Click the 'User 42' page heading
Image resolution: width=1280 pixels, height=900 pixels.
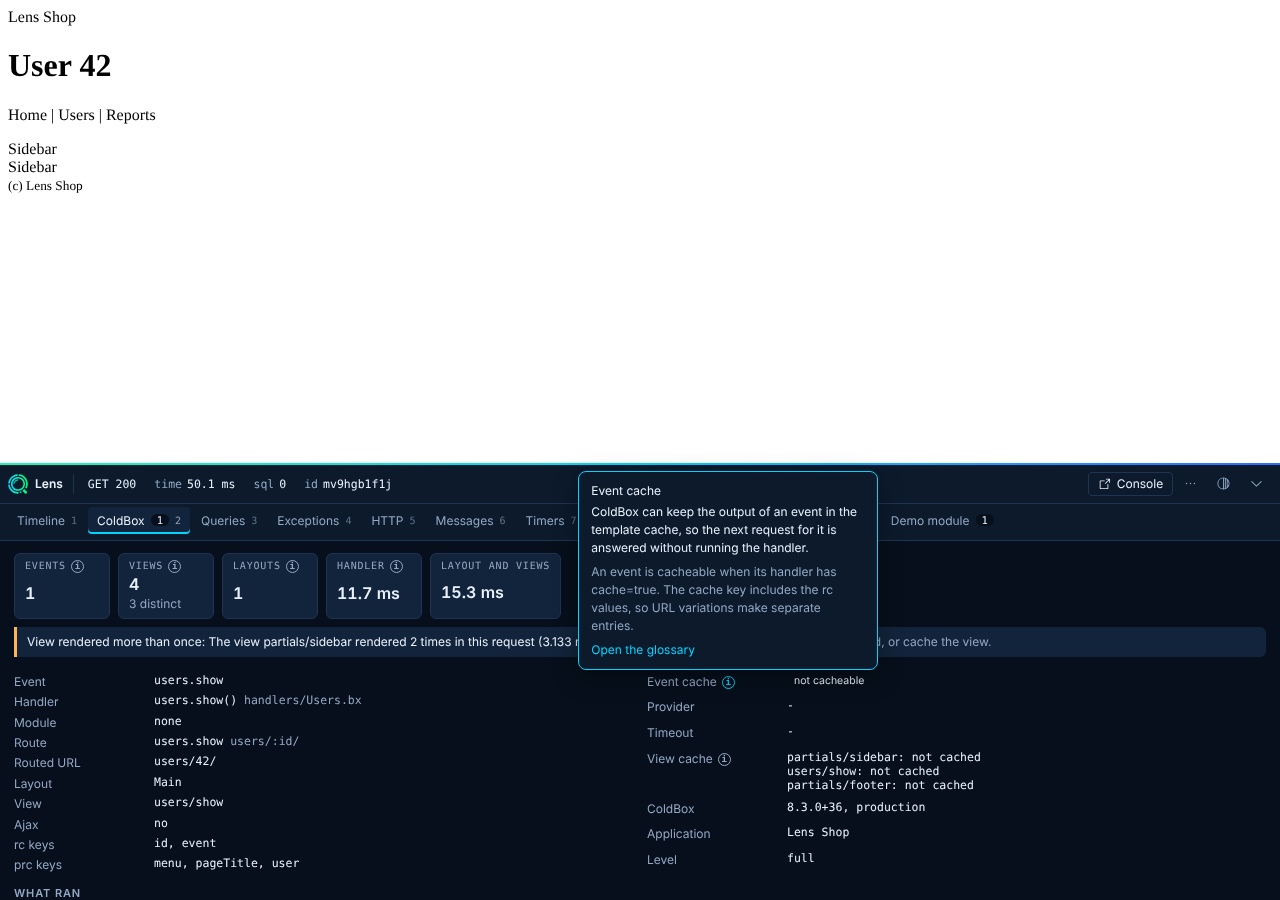[60, 66]
